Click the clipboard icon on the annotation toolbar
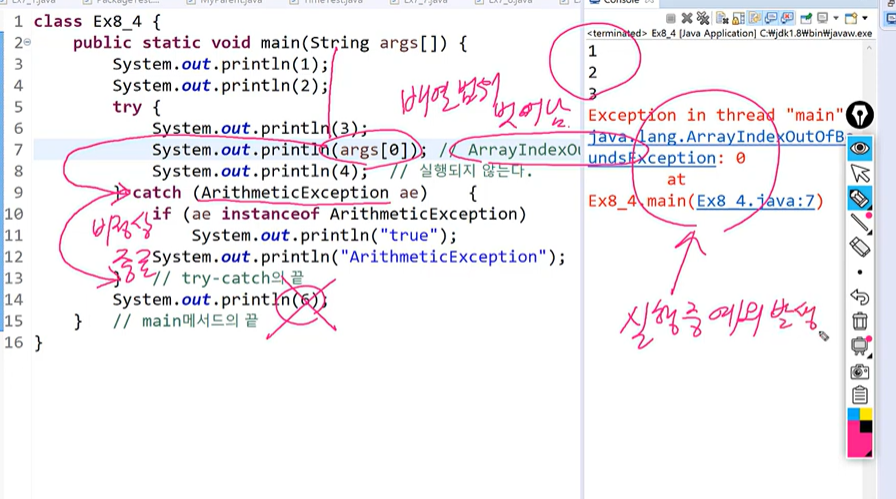Image resolution: width=896 pixels, height=499 pixels. coord(860,395)
